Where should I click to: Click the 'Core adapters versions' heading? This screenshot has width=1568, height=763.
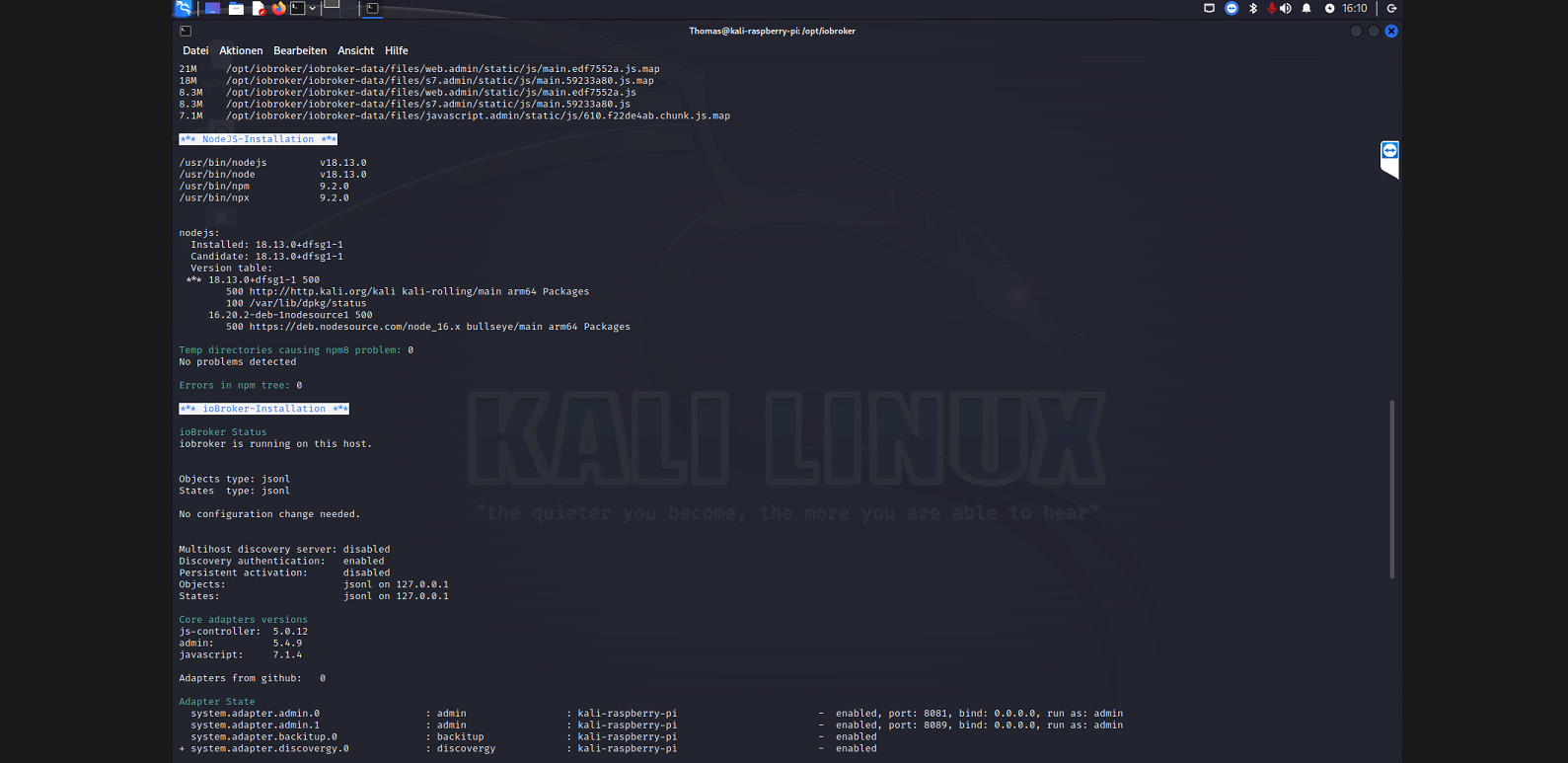point(243,620)
